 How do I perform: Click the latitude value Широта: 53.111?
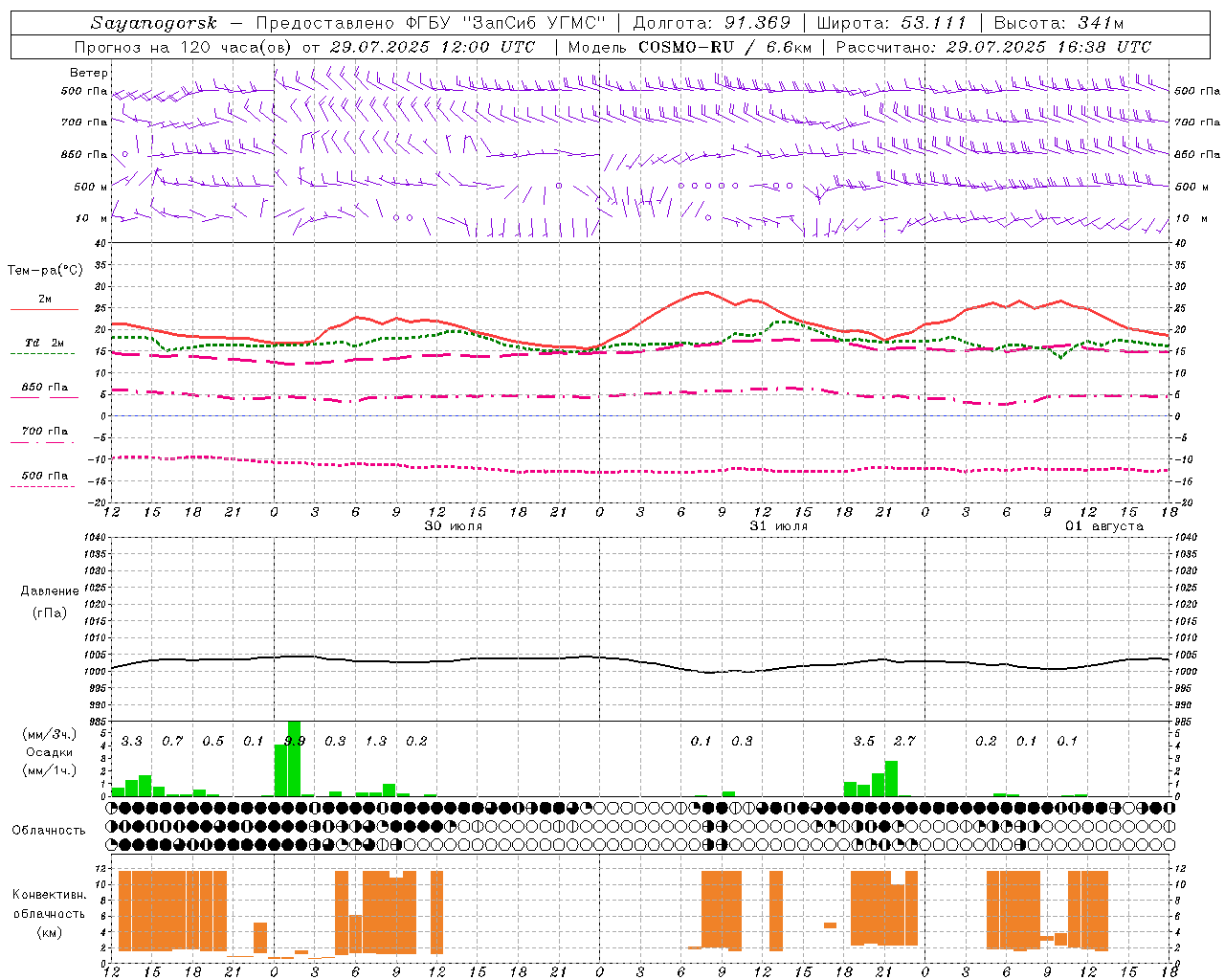pos(892,23)
